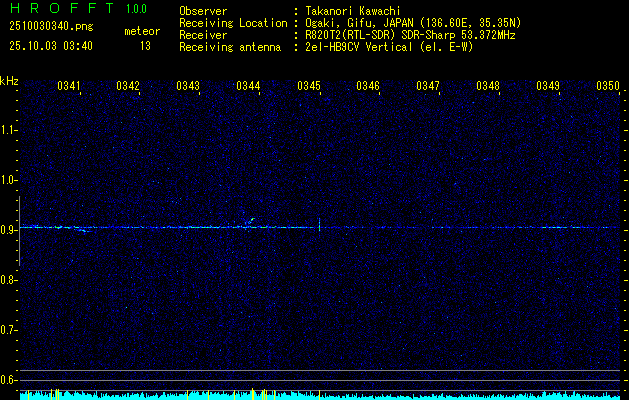Click the 0.9 kHz axis label

9,230
